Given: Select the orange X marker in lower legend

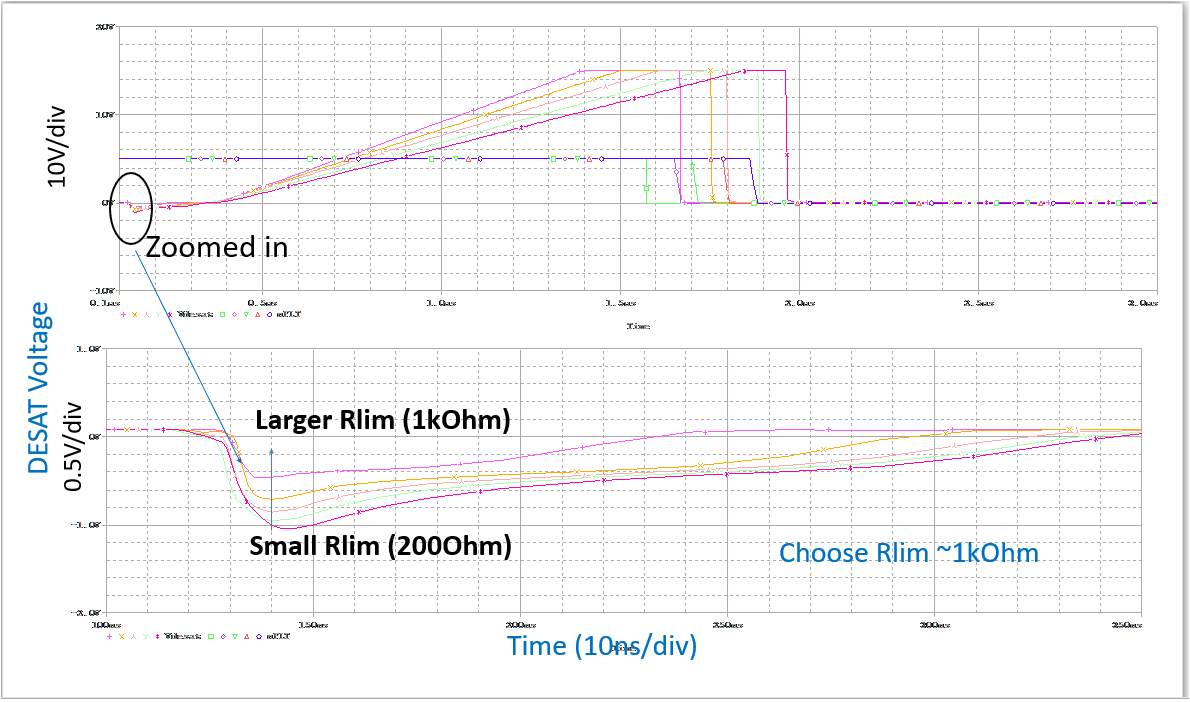Looking at the screenshot, I should [122, 636].
